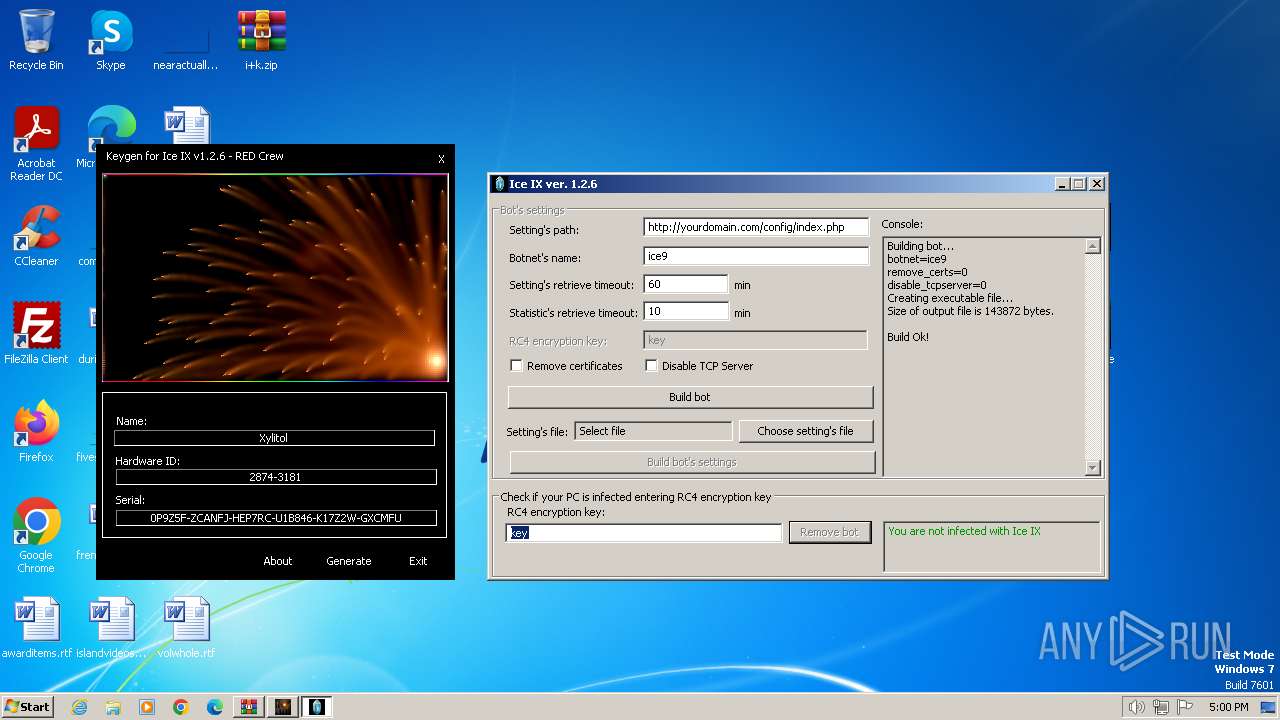Click the infection-check RC4 key field
The width and height of the screenshot is (1280, 720).
click(x=644, y=533)
